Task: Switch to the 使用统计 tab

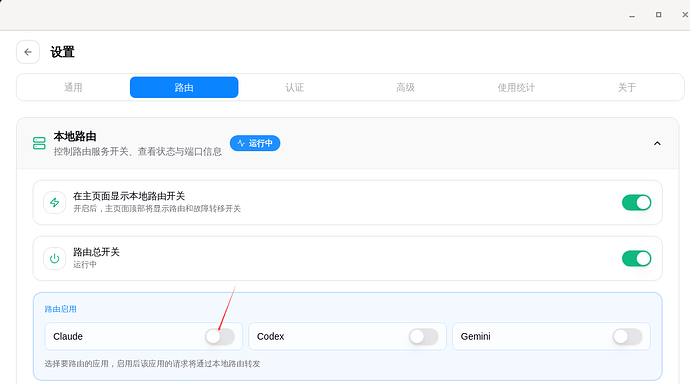Action: click(x=516, y=87)
